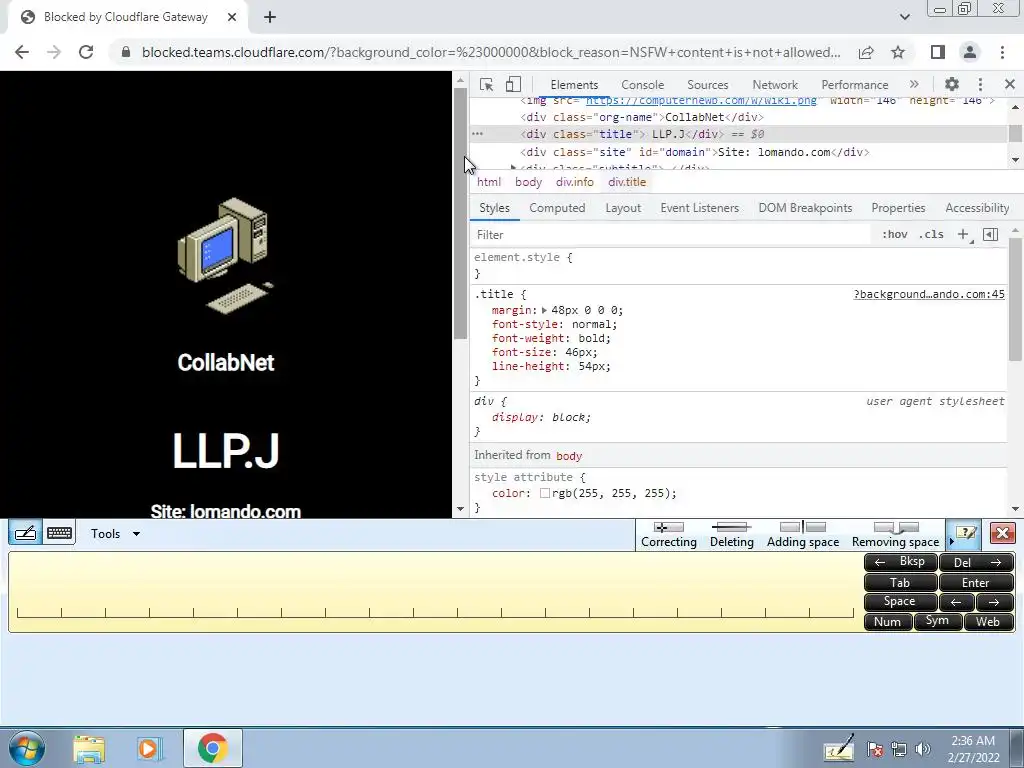Play the Adding space gesture demo

[803, 534]
